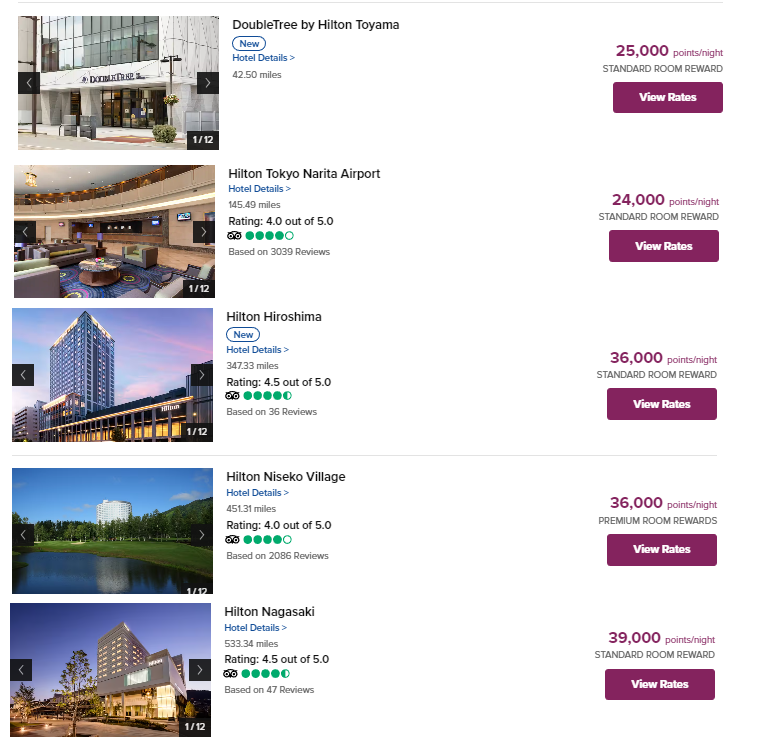This screenshot has width=761, height=749.
Task: Go to previous Hilton Nagasaki photo
Action: (21, 670)
